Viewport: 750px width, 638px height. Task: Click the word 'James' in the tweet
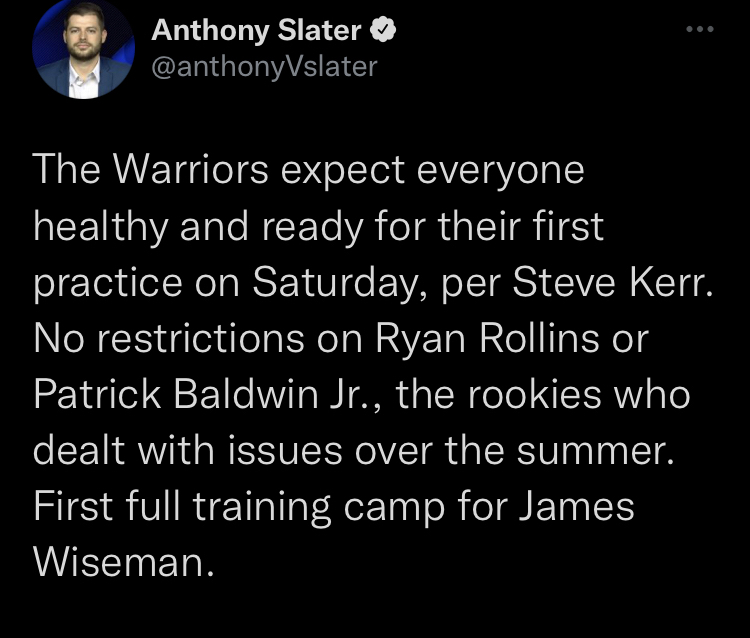point(577,506)
